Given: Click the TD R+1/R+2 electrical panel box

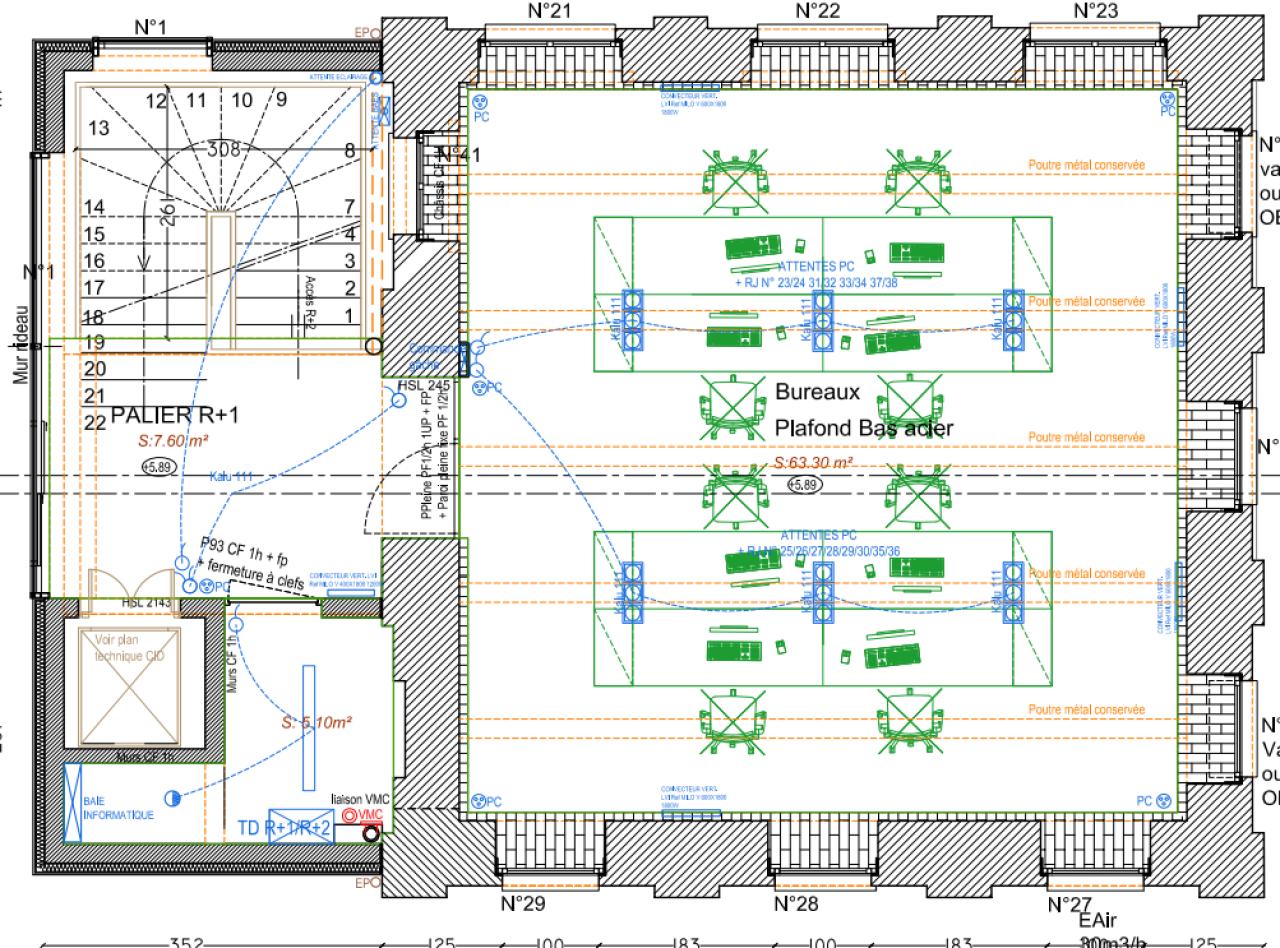Looking at the screenshot, I should (x=299, y=826).
